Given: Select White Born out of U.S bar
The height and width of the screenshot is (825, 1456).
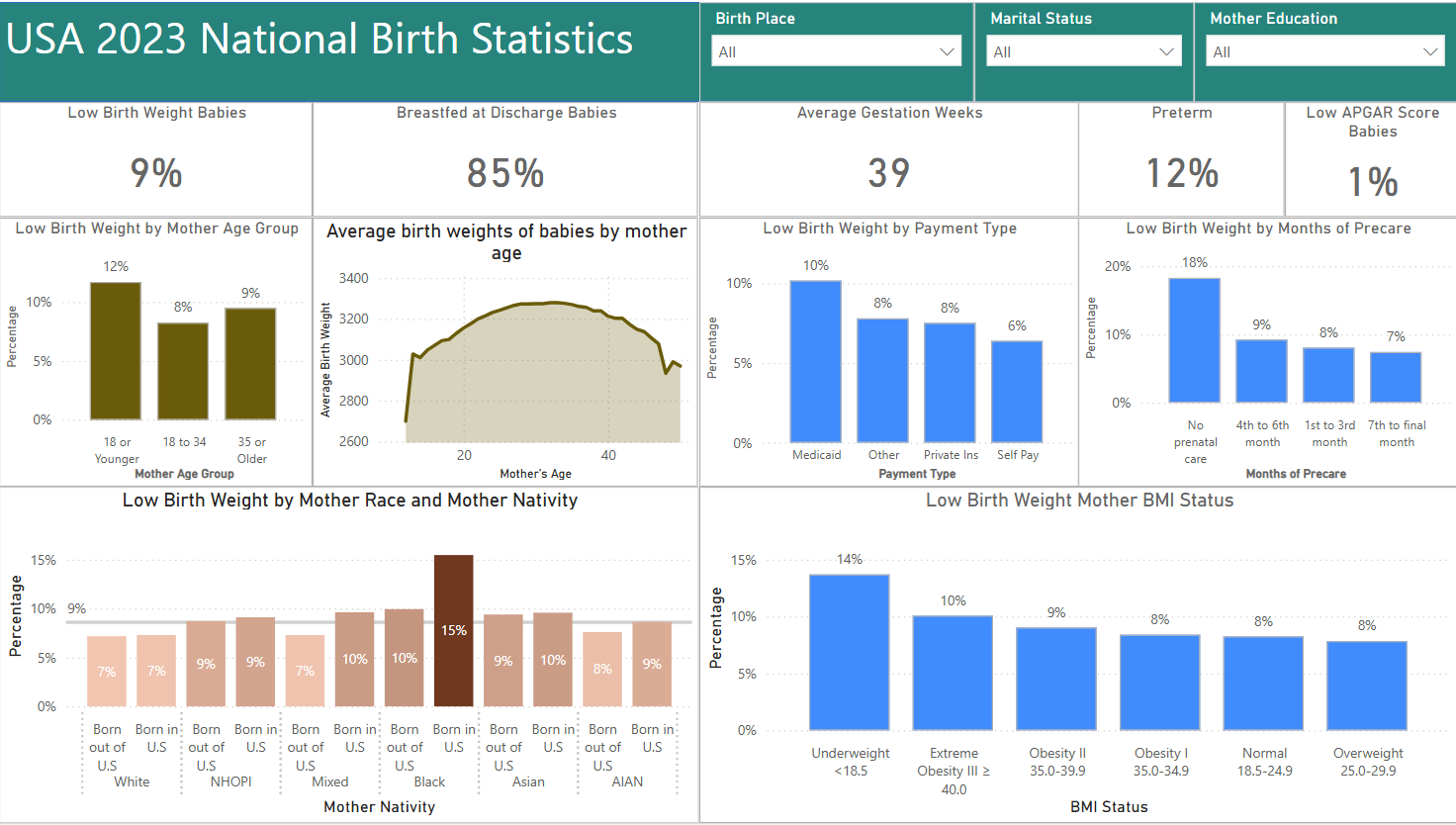Looking at the screenshot, I should (107, 672).
